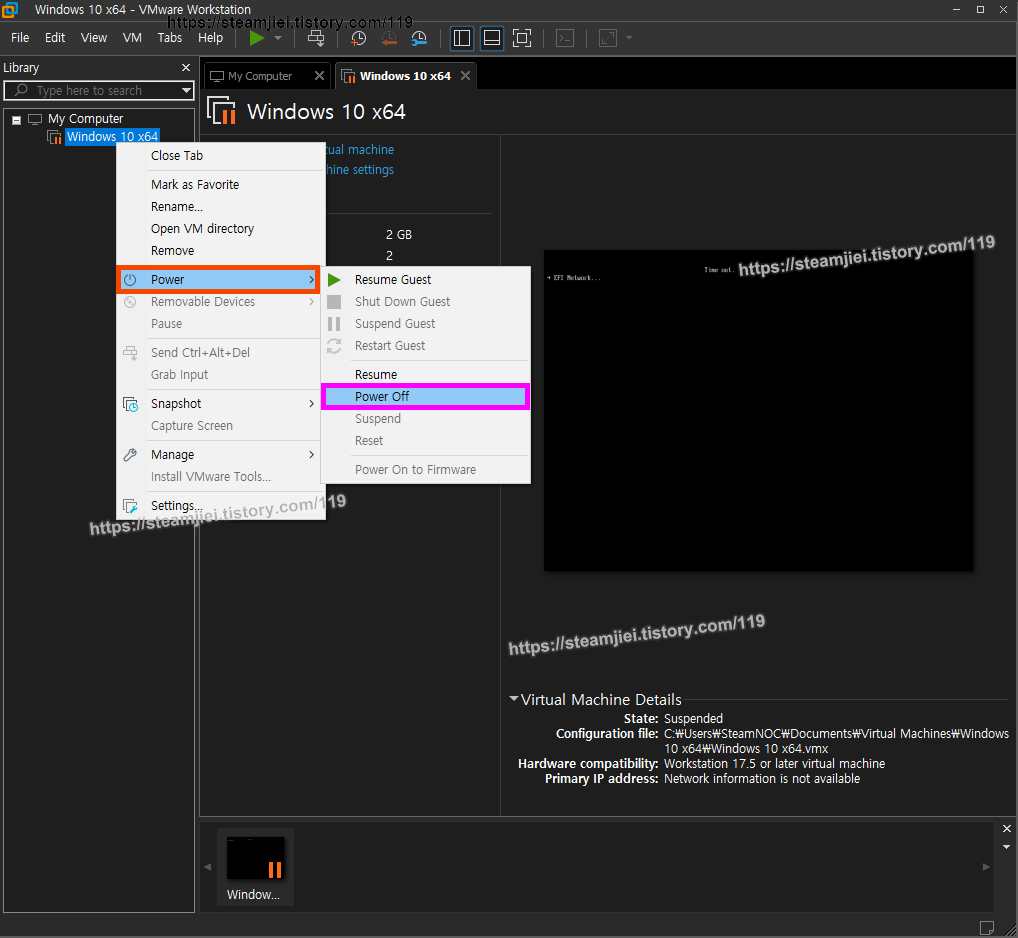1018x938 pixels.
Task: Toggle the thumbnail bar view icon
Action: tap(492, 38)
